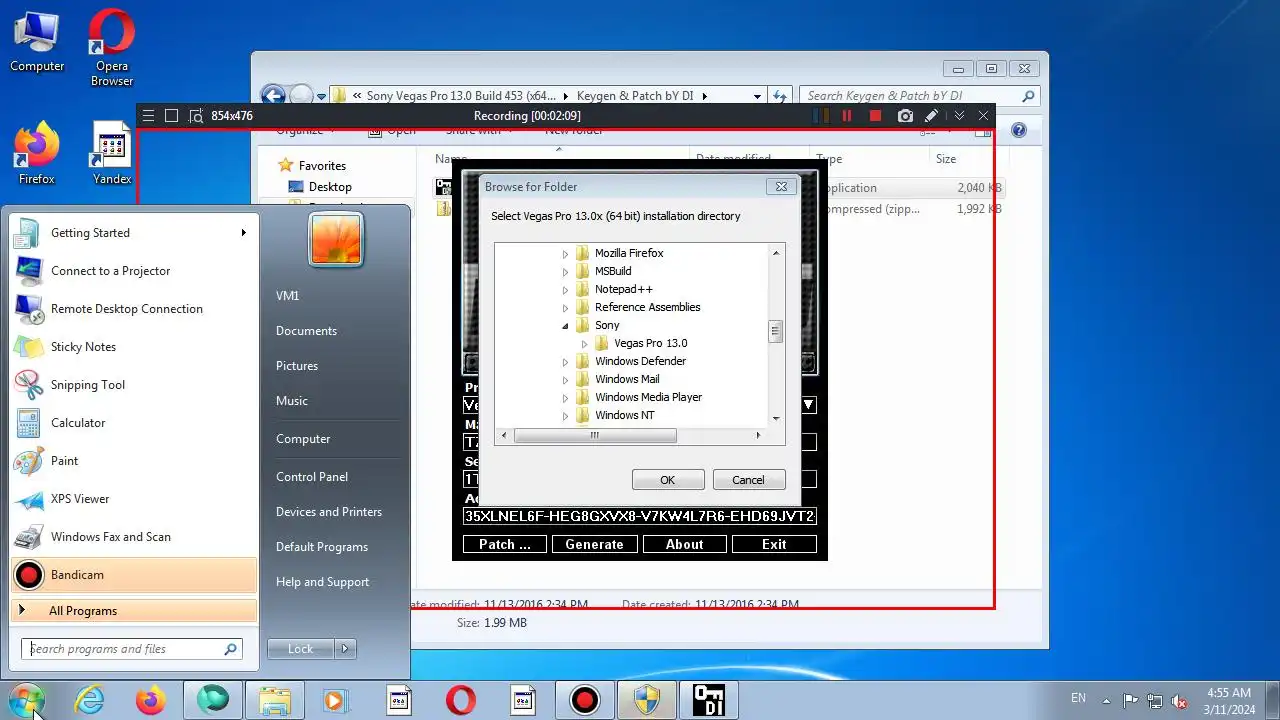Image resolution: width=1280 pixels, height=720 pixels.
Task: Open shutdown options arrow beside Lock
Action: 345,649
